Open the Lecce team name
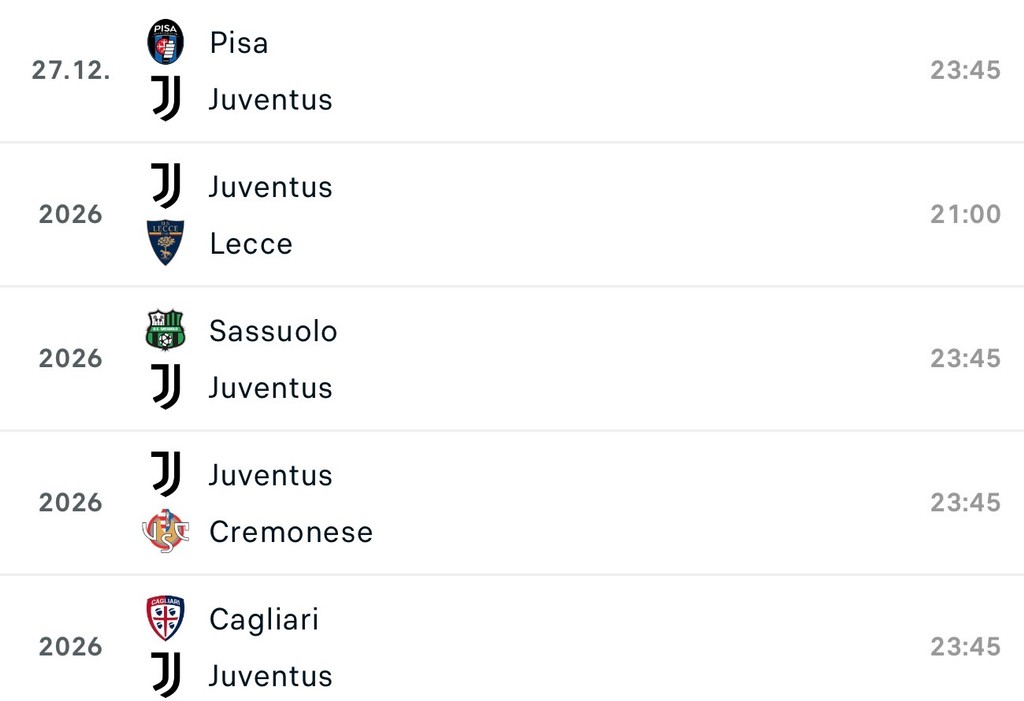 [x=251, y=244]
